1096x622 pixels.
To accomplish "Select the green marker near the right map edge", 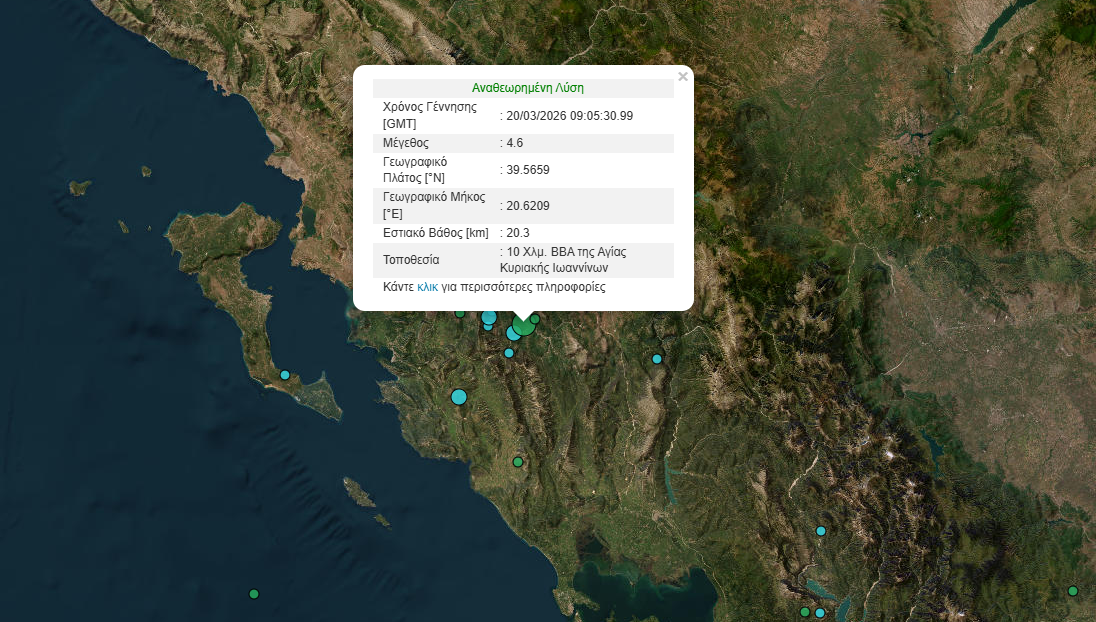I will coord(1073,591).
